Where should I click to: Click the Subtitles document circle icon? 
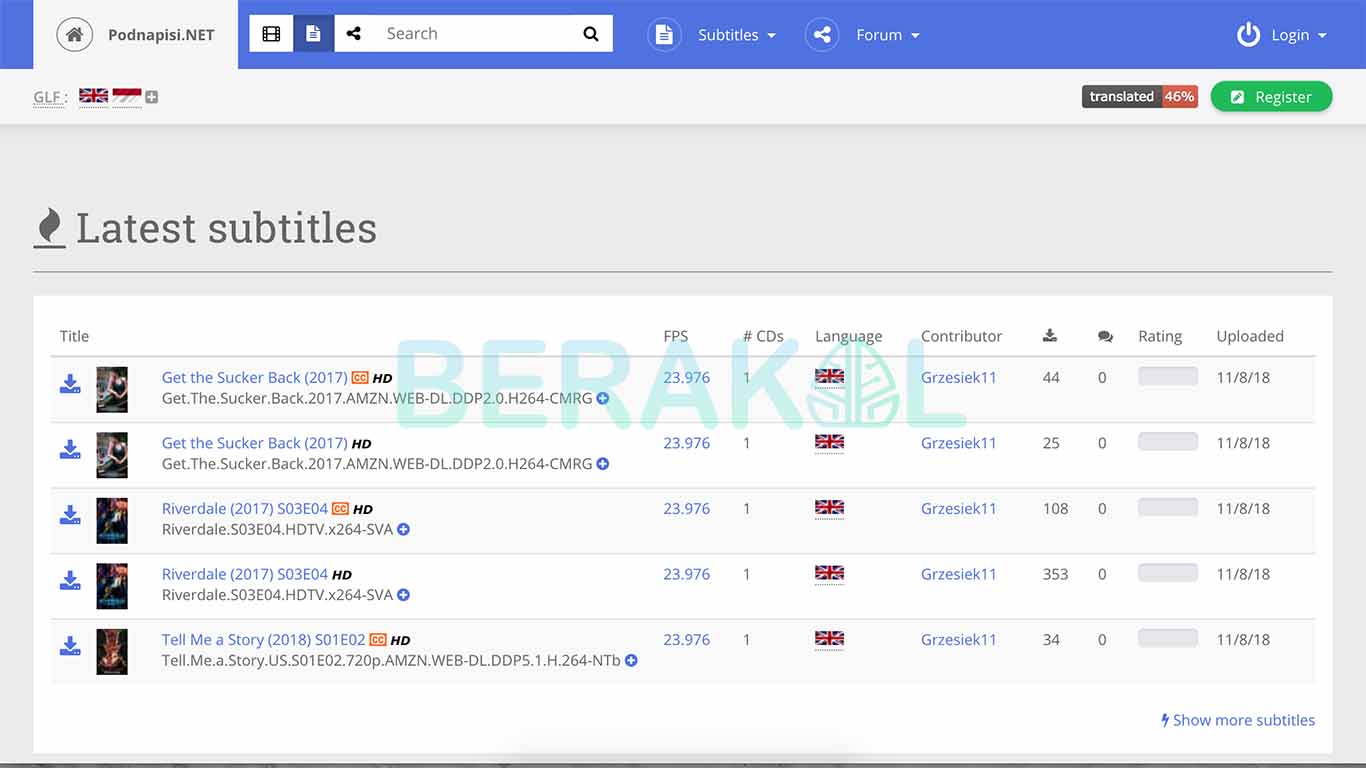coord(664,34)
